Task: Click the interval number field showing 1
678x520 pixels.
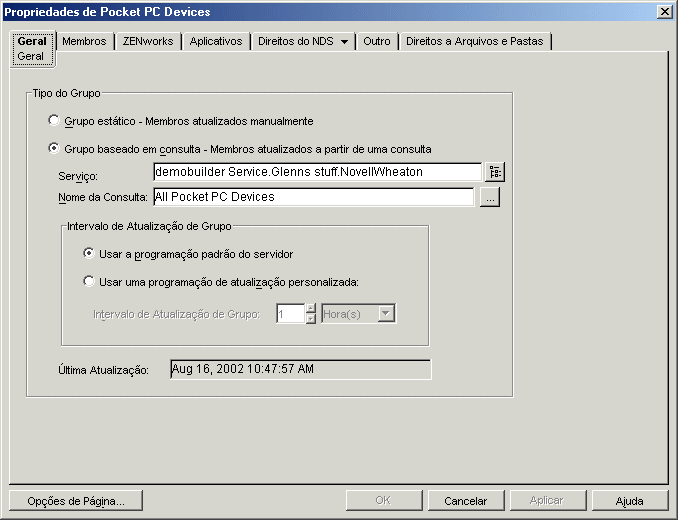Action: click(291, 314)
